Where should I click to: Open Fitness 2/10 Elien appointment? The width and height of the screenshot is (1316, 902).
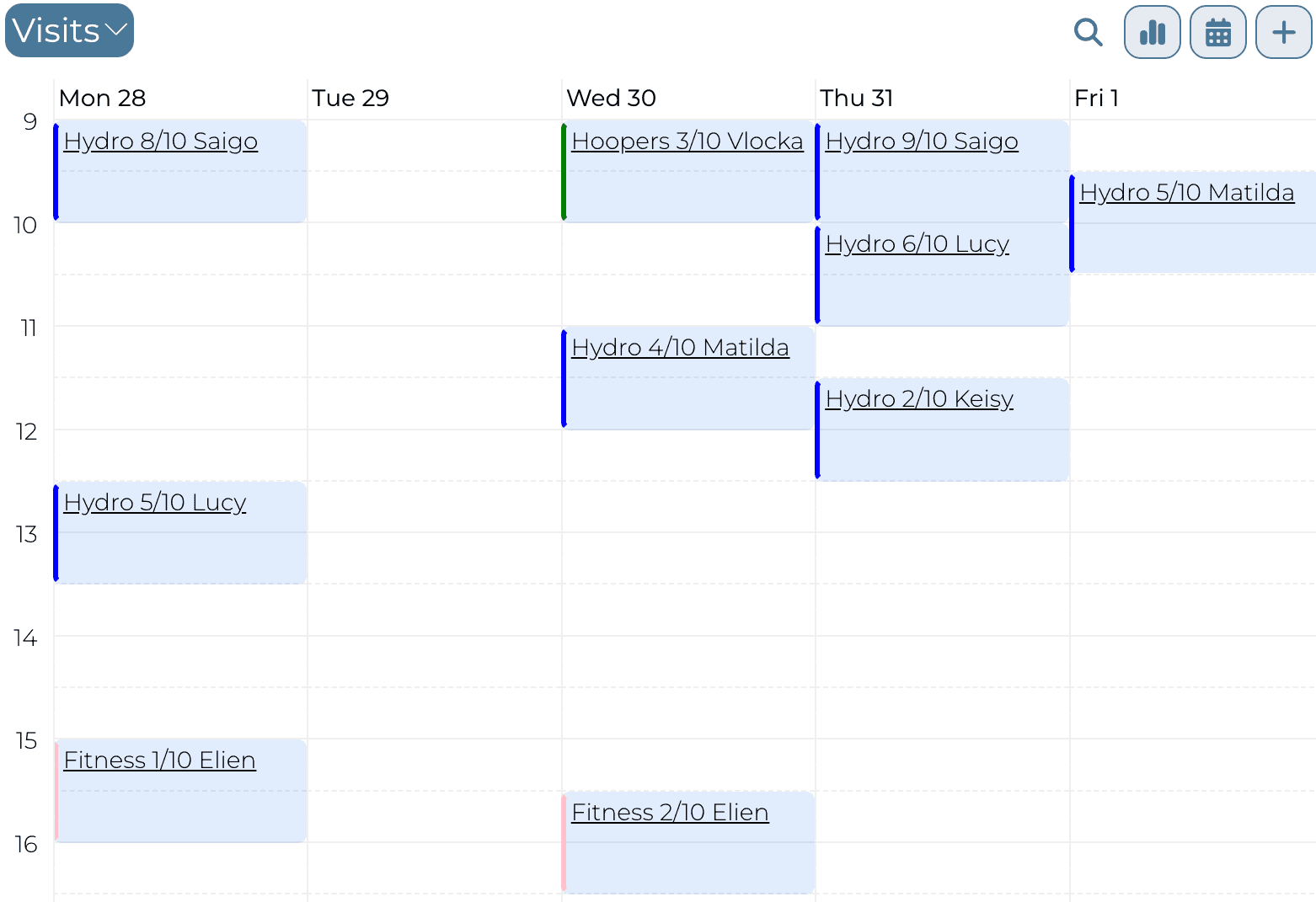[670, 812]
